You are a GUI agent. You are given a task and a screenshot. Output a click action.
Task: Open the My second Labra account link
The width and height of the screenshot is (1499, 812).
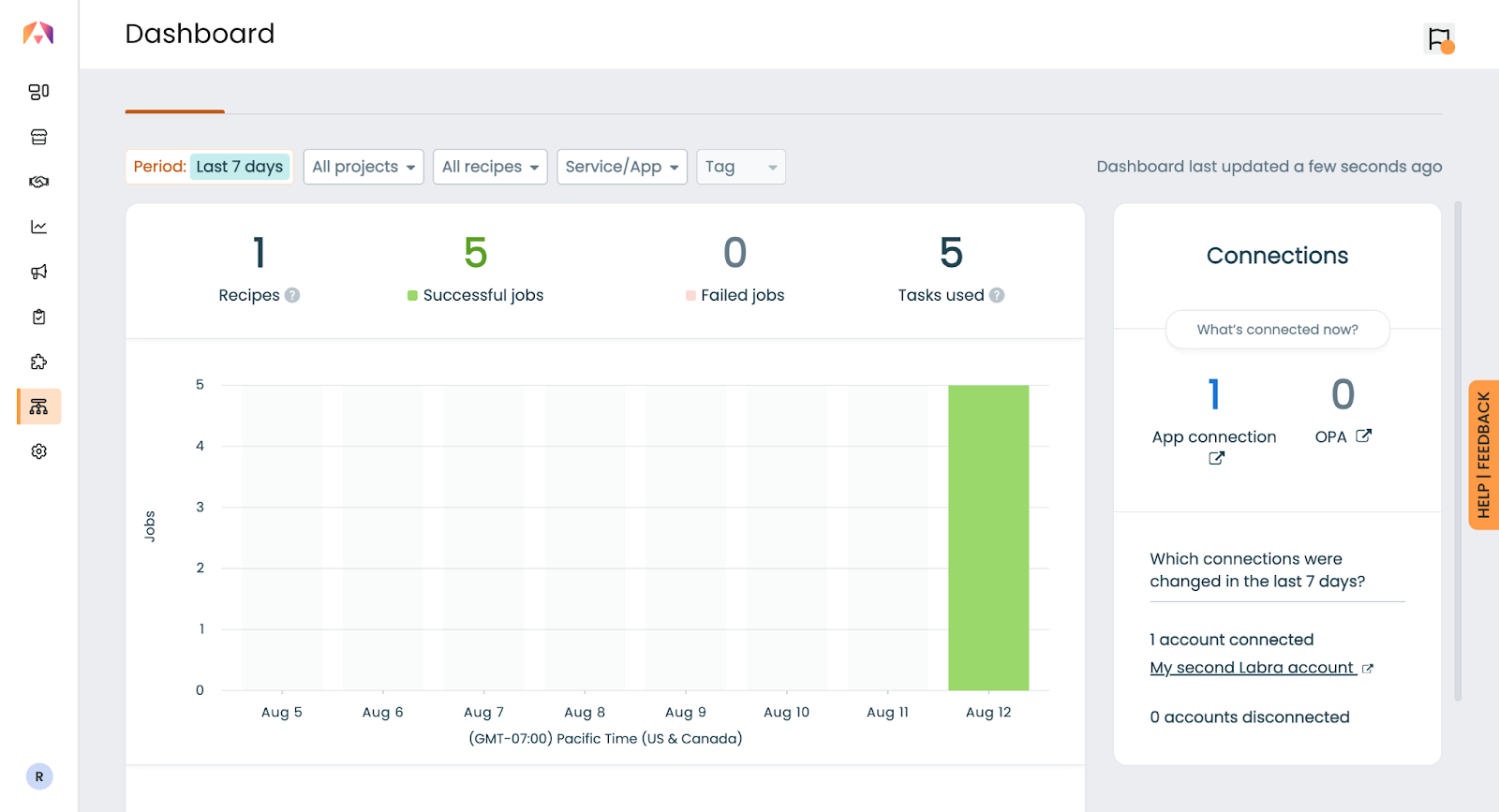pos(1253,668)
